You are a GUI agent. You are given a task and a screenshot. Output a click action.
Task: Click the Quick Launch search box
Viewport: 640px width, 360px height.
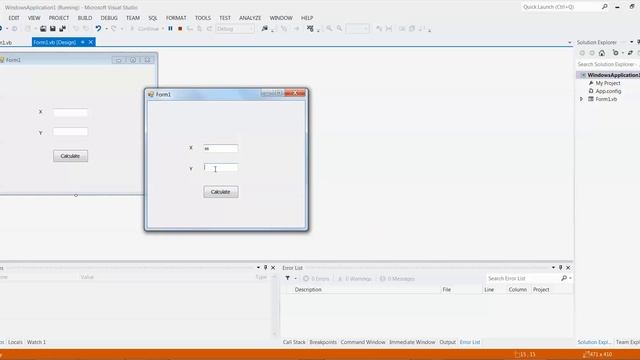(561, 7)
